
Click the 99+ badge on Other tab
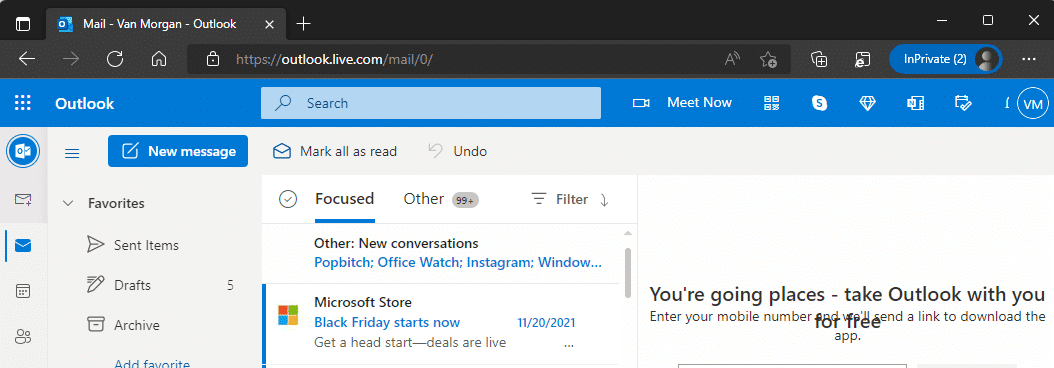coord(465,200)
